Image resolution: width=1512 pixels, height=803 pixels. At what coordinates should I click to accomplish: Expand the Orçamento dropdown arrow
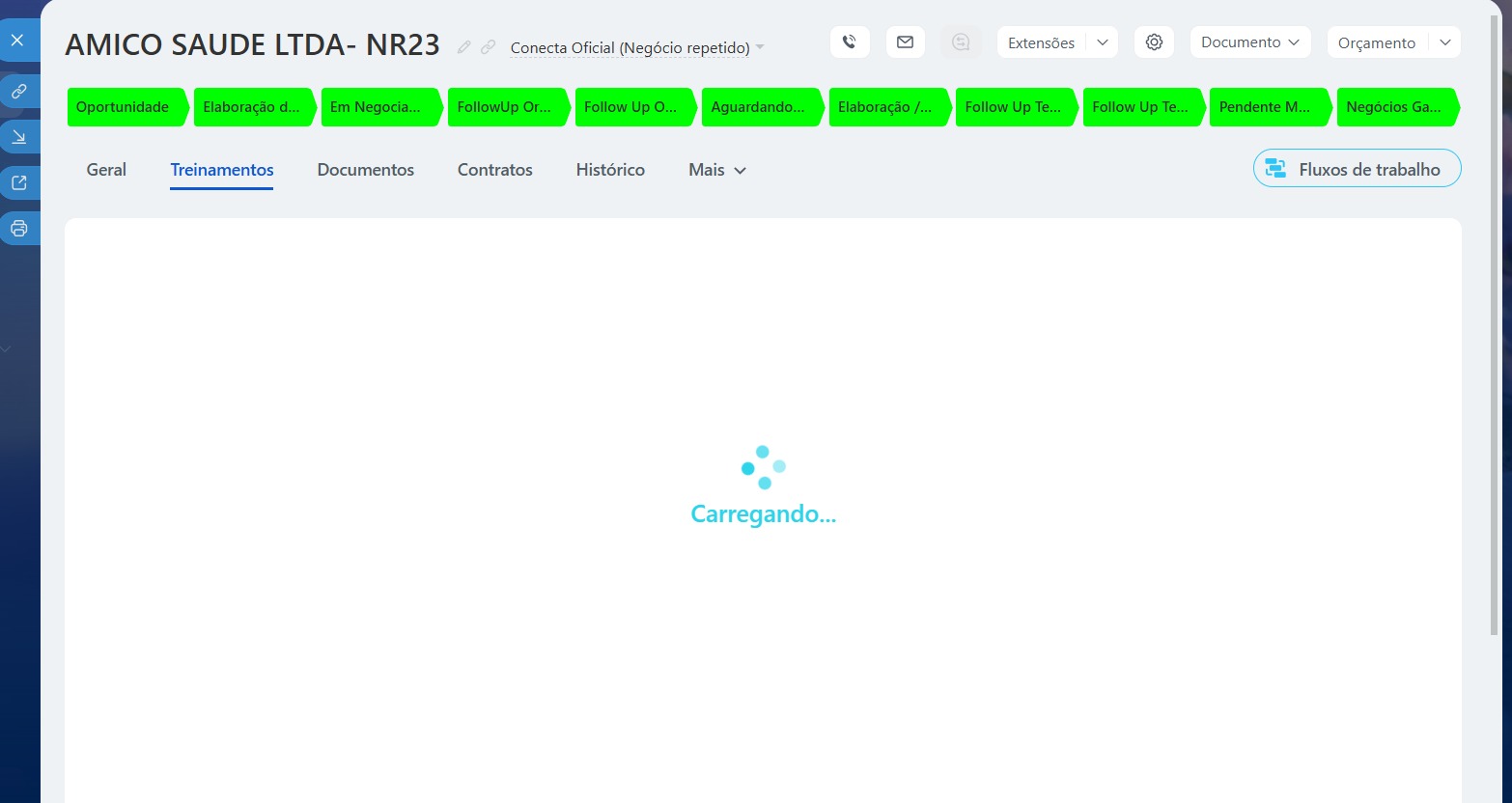pyautogui.click(x=1444, y=42)
